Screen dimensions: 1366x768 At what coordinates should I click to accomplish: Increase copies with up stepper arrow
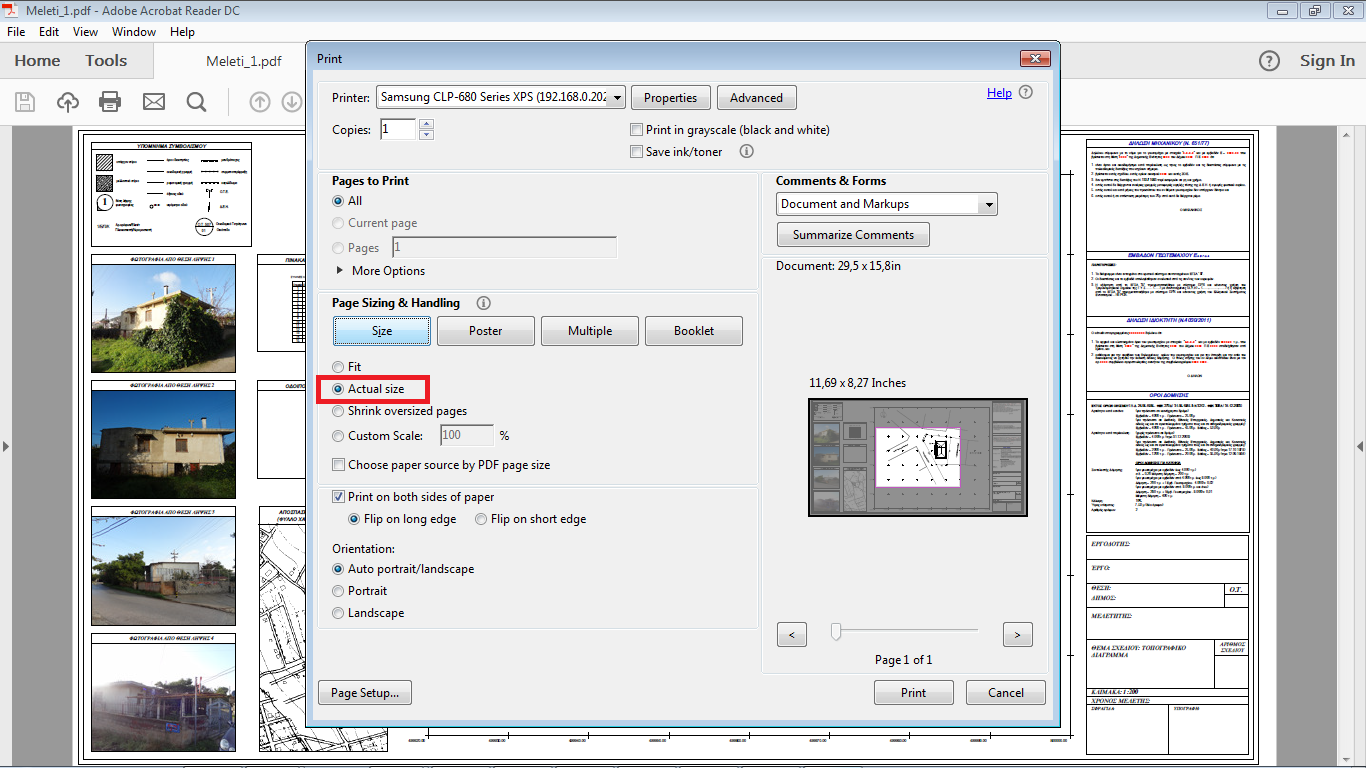click(x=427, y=125)
